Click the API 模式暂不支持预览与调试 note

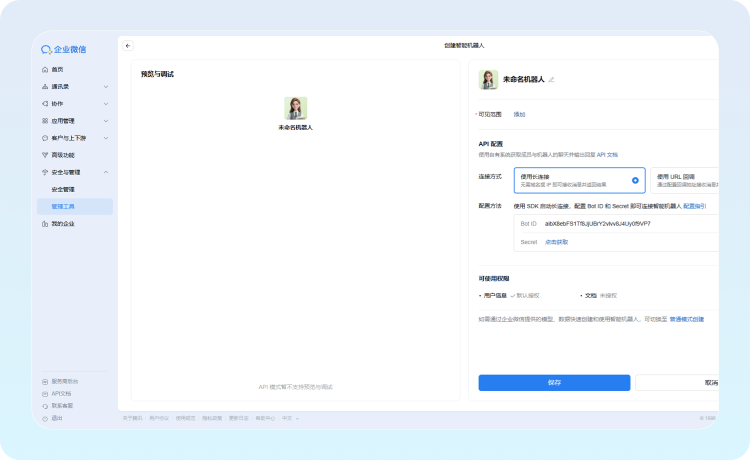click(x=296, y=387)
